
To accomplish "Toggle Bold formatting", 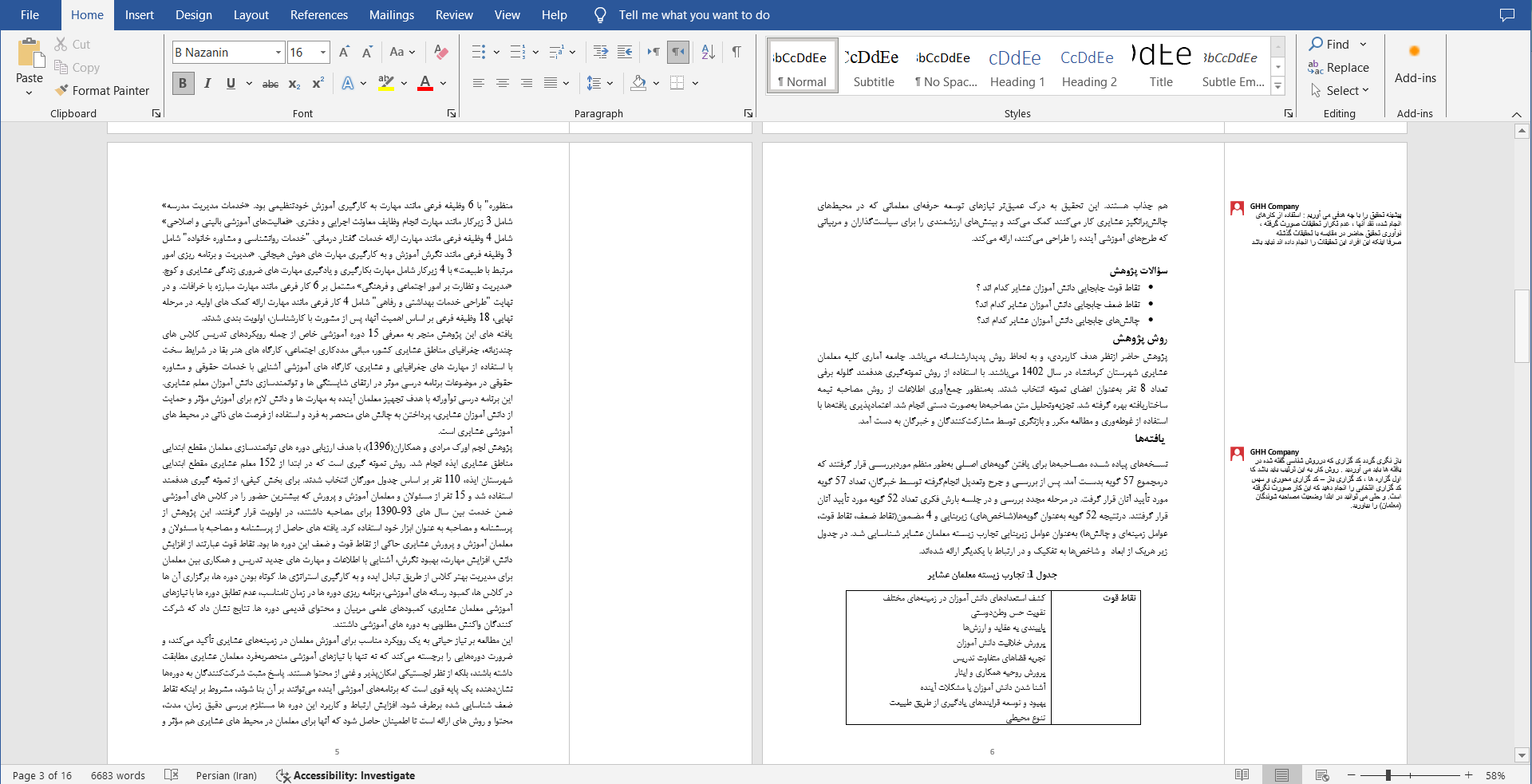I will pyautogui.click(x=183, y=83).
